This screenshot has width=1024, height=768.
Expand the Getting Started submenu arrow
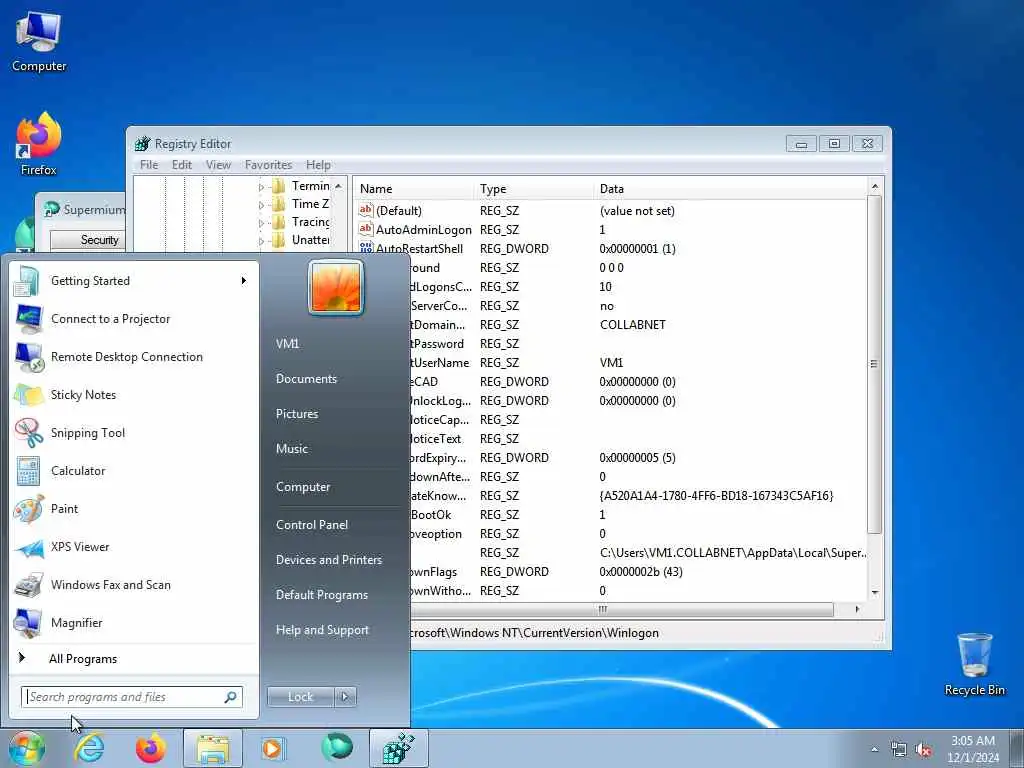244,281
